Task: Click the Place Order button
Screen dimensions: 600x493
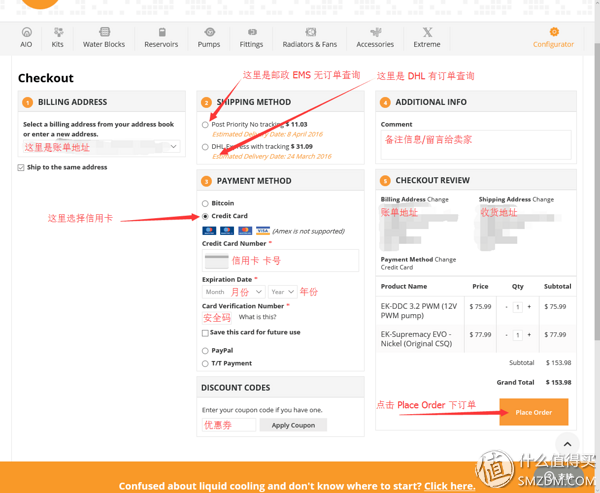Action: point(534,412)
